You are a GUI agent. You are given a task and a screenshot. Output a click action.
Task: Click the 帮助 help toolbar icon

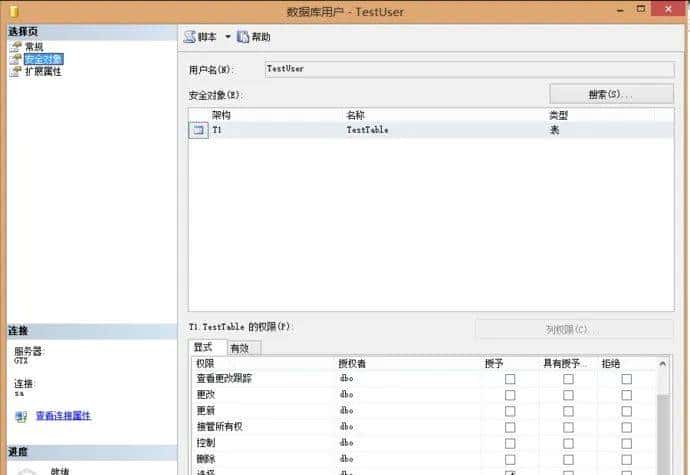coord(243,37)
